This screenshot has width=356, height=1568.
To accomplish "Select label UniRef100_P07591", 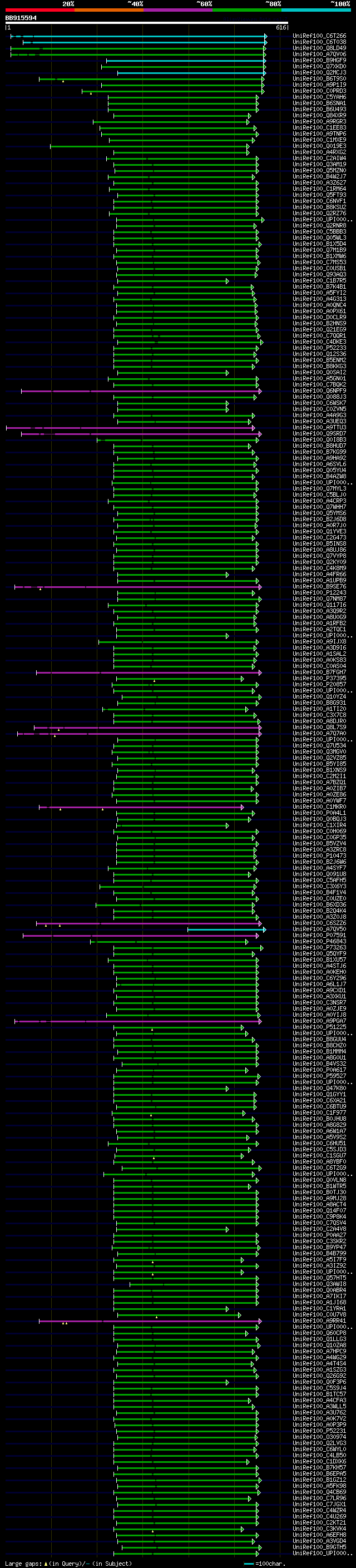I will [319, 935].
